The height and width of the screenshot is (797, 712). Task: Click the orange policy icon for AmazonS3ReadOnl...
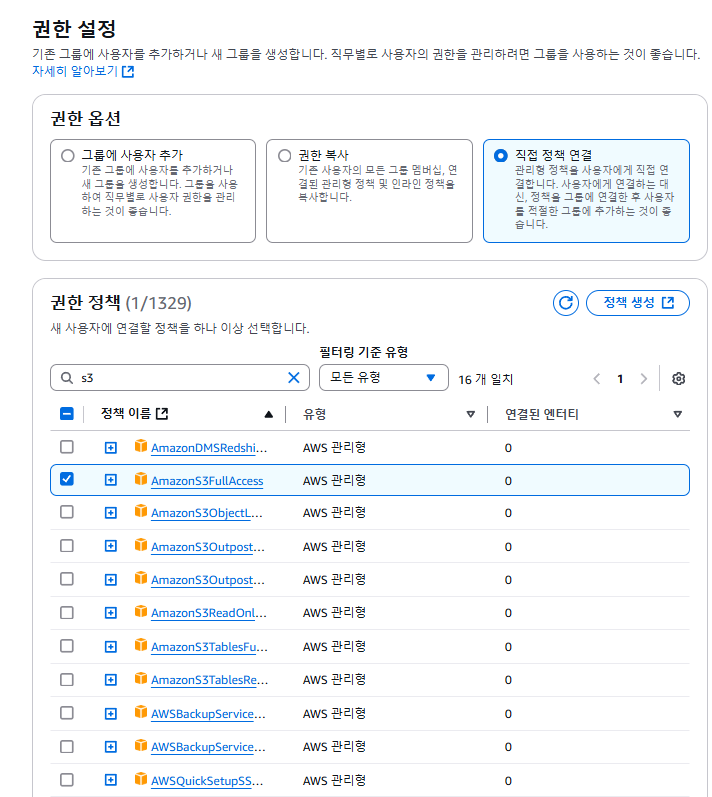coord(141,611)
